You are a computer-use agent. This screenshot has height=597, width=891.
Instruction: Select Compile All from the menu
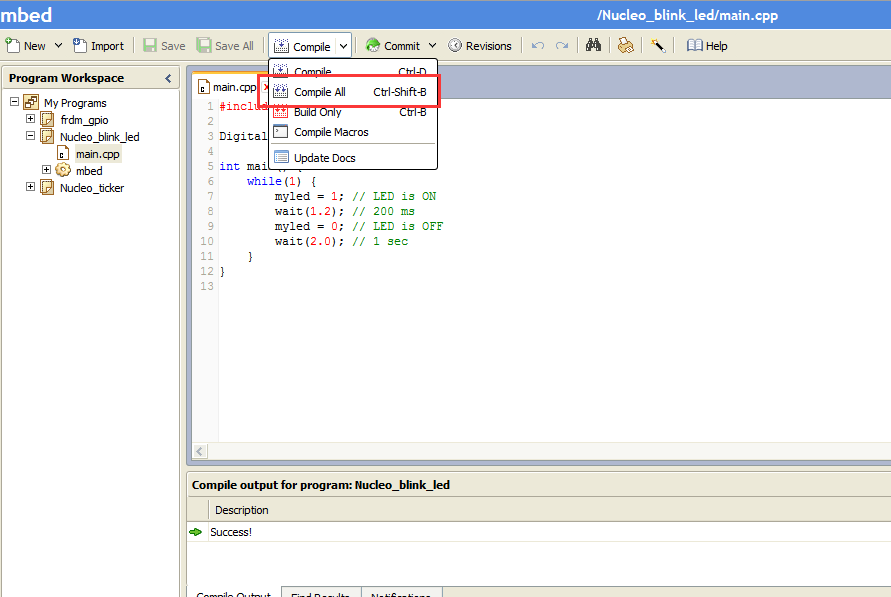pos(353,92)
